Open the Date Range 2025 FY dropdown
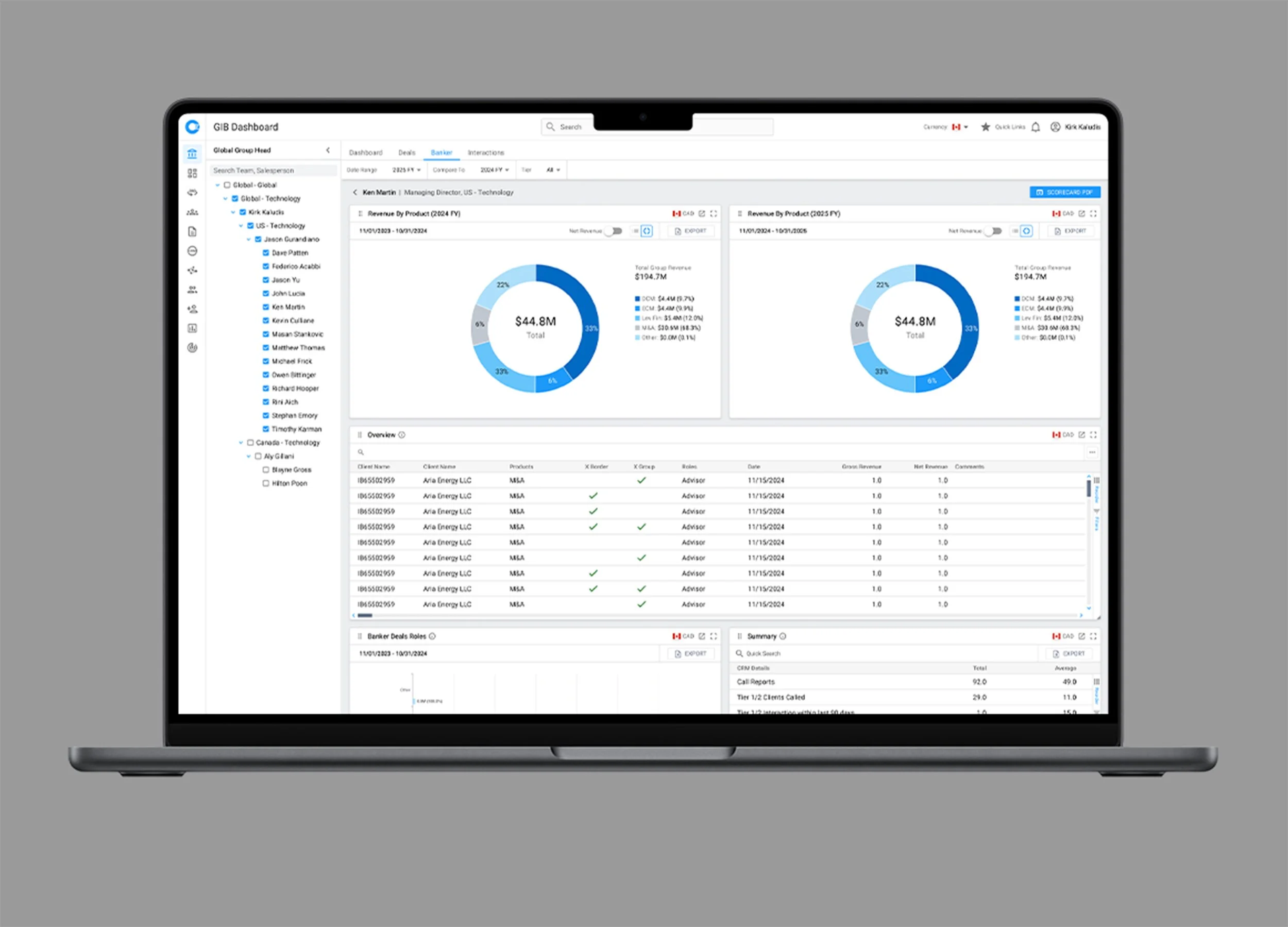Viewport: 1288px width, 927px height. (x=406, y=170)
